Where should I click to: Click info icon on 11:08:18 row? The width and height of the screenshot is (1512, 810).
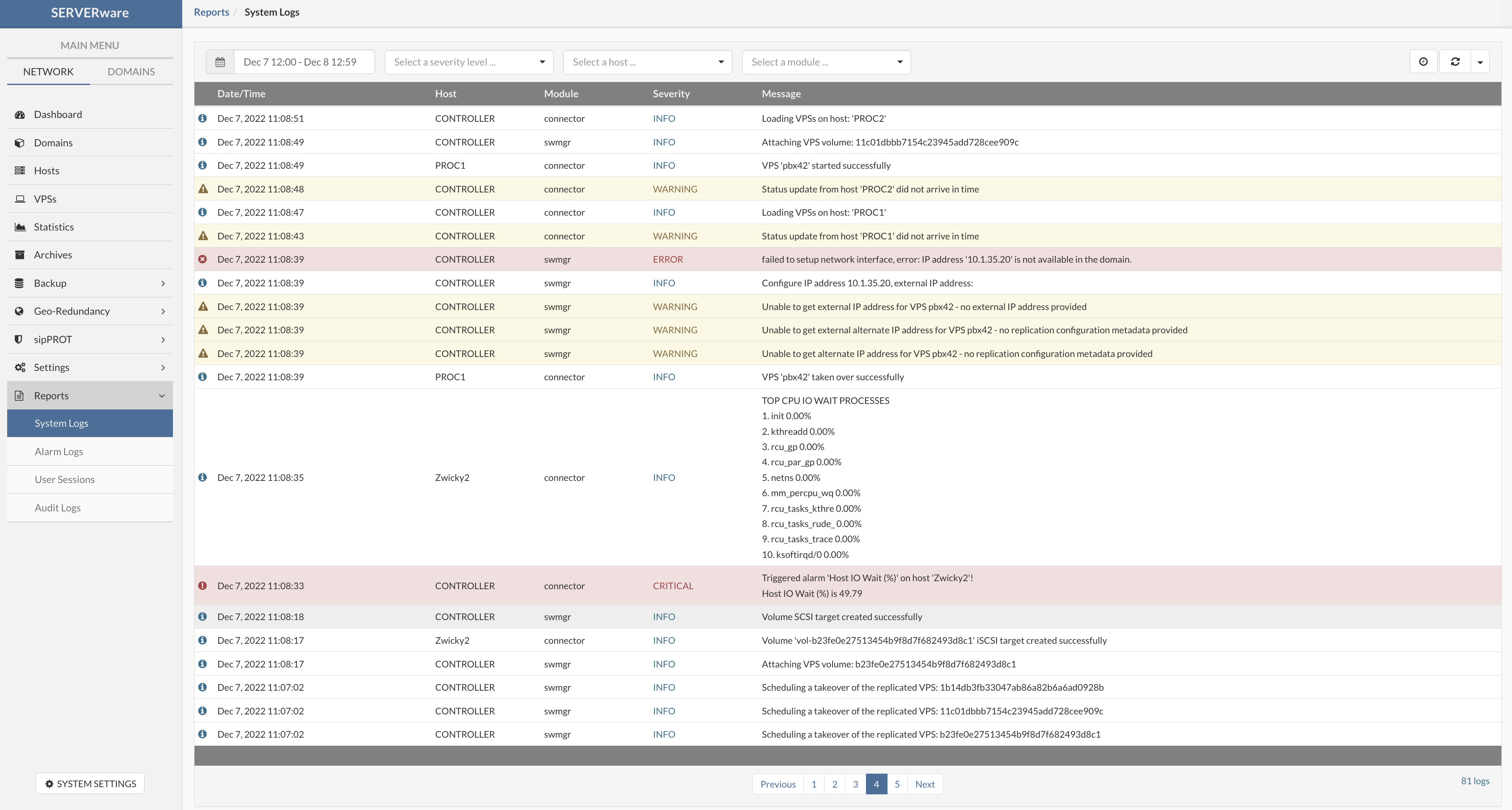point(203,617)
